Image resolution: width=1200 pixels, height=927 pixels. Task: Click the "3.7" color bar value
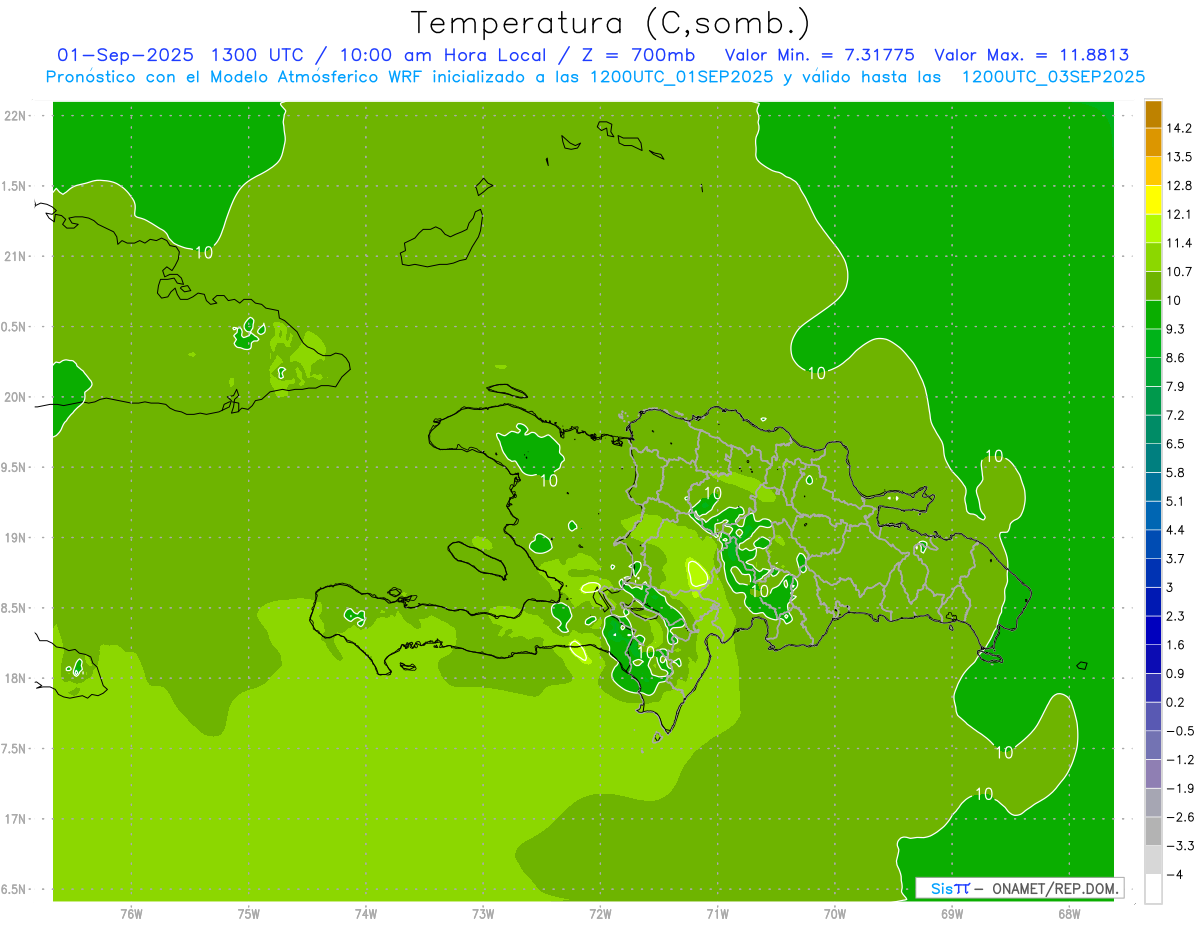tap(1176, 558)
